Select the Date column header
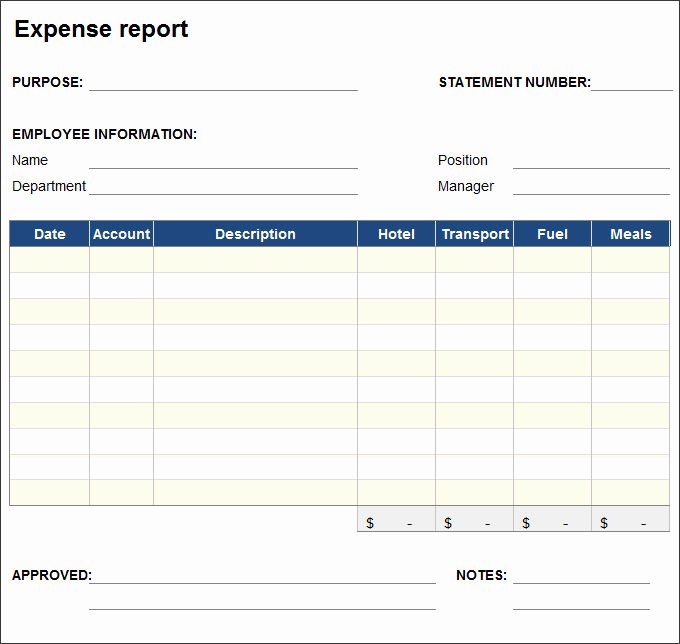 click(x=49, y=234)
